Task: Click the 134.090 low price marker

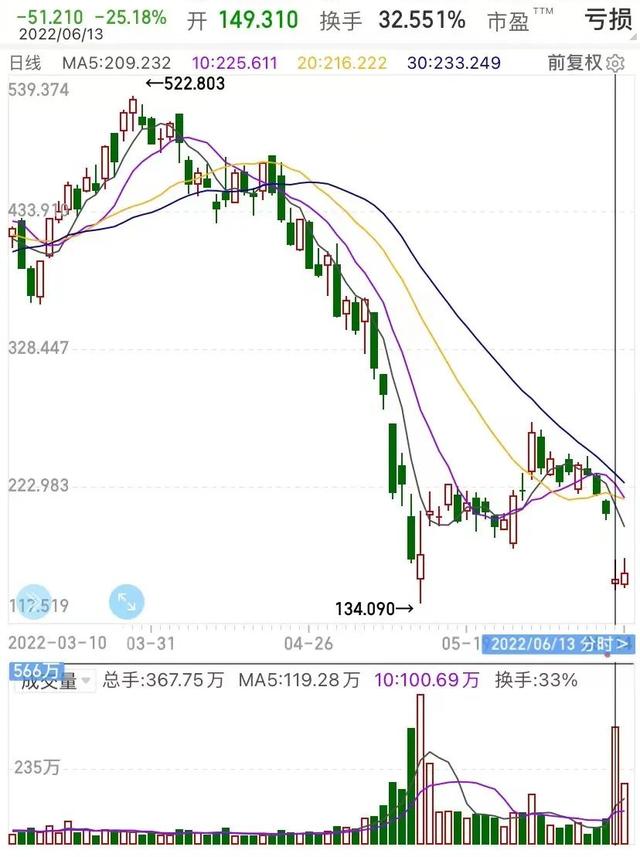Action: [x=374, y=608]
